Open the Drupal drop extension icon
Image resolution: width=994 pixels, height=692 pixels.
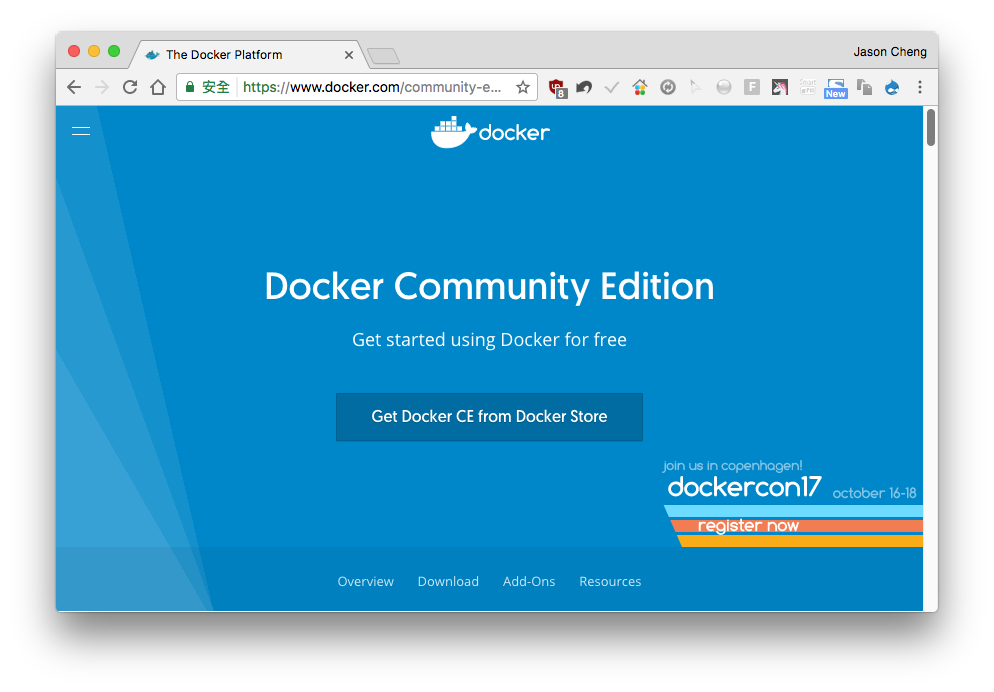(x=892, y=87)
